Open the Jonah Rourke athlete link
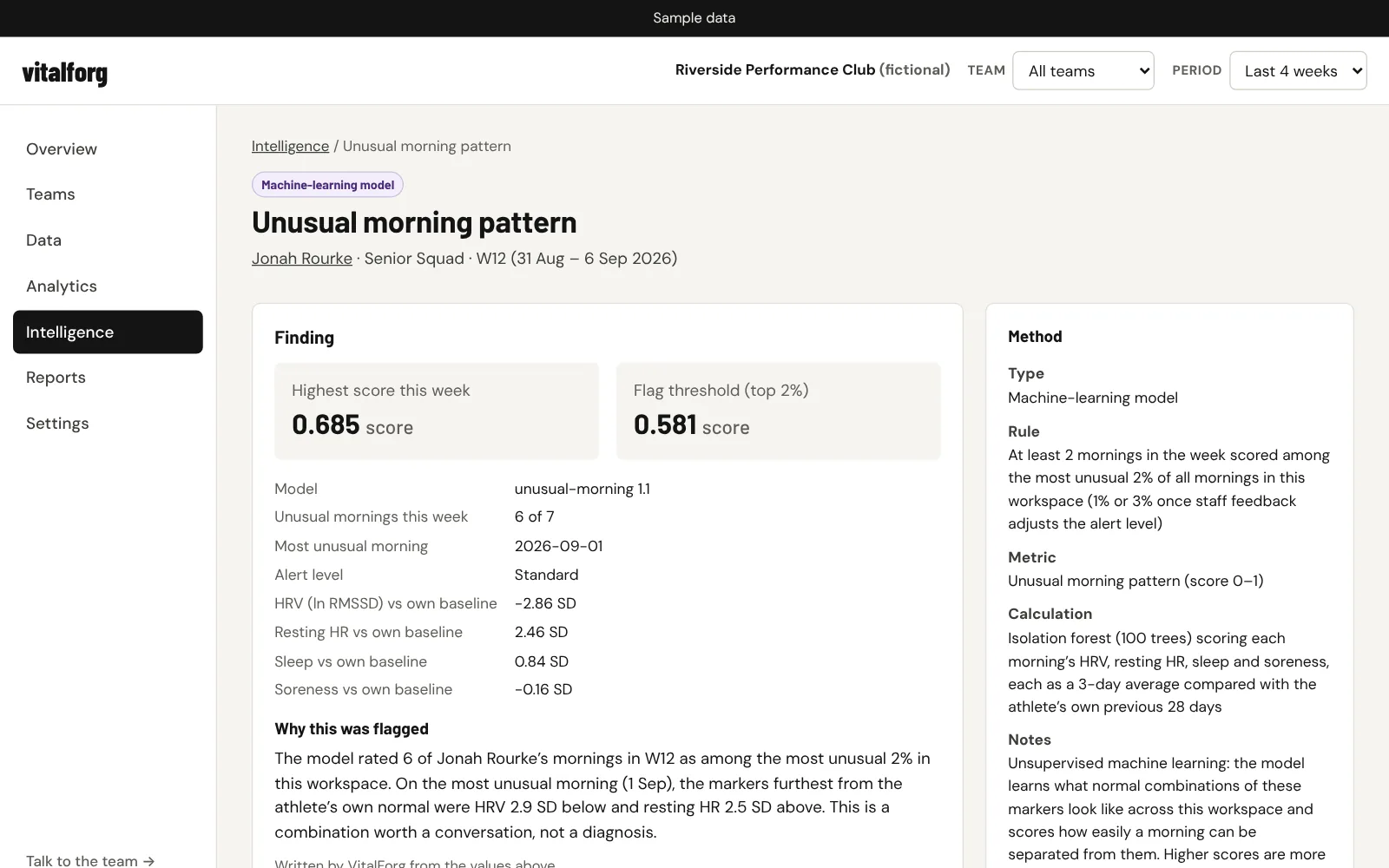The width and height of the screenshot is (1389, 868). point(302,259)
